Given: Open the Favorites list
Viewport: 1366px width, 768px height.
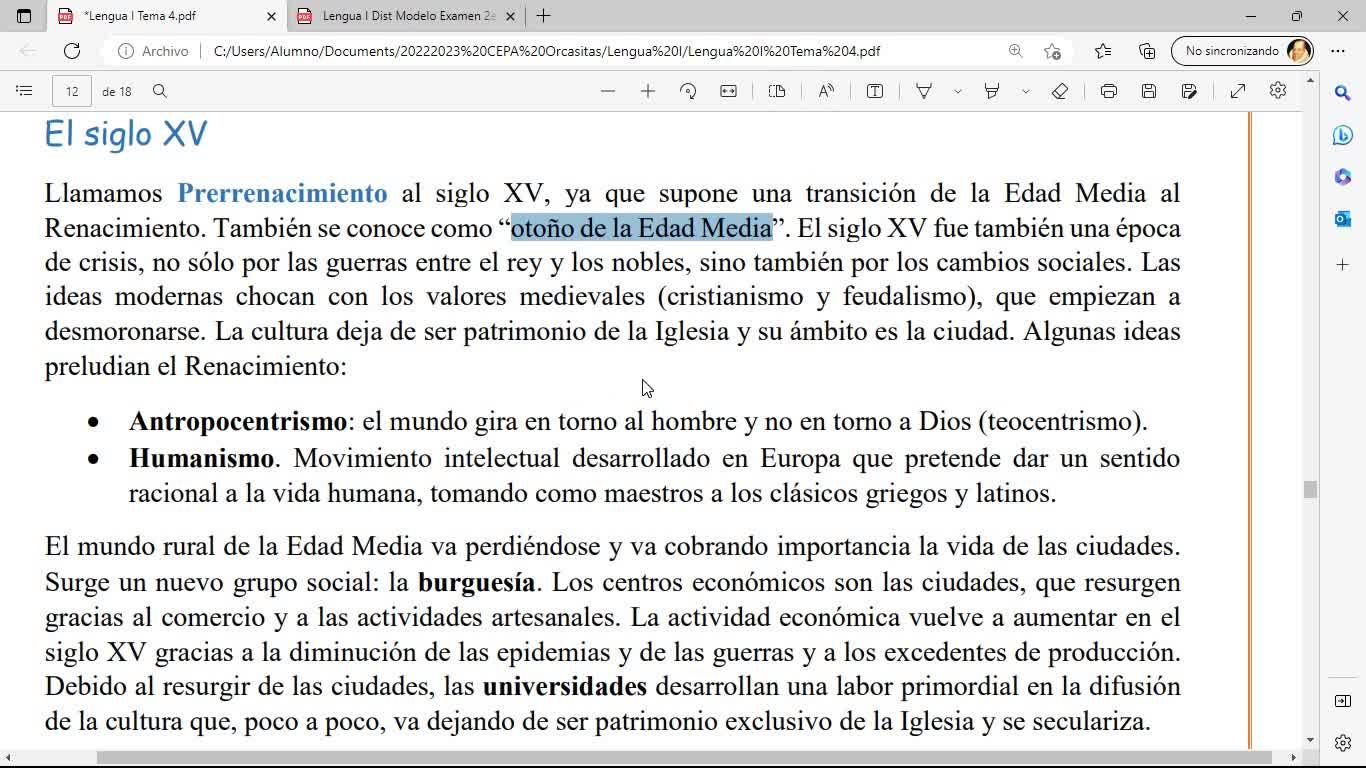Looking at the screenshot, I should pos(1103,51).
